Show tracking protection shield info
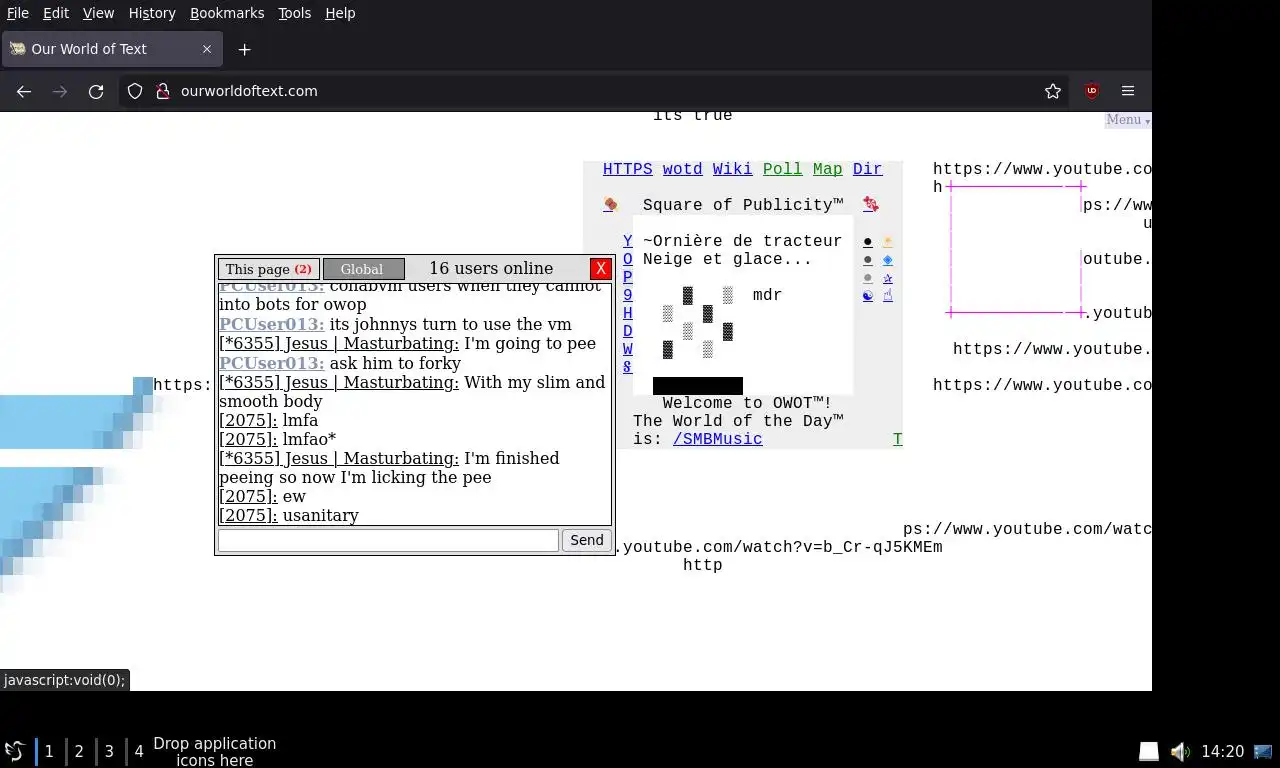The image size is (1280, 768). pos(135,91)
